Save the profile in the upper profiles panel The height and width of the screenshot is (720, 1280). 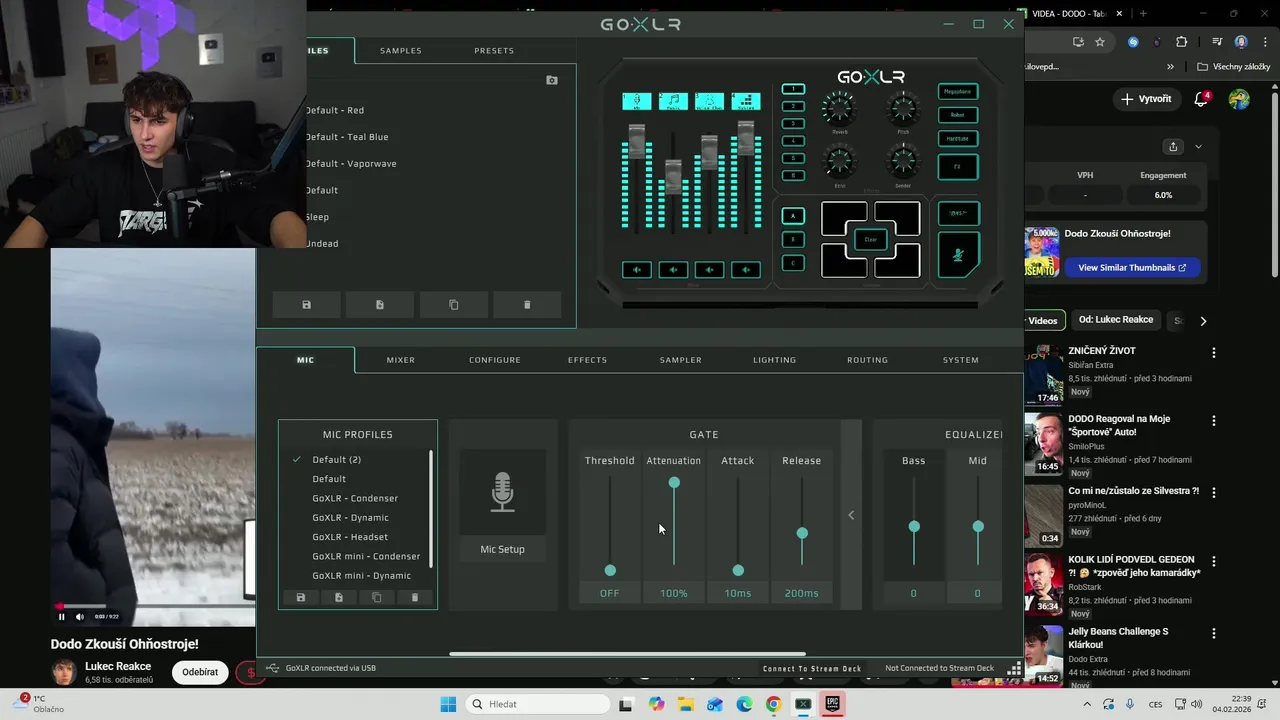(x=306, y=305)
